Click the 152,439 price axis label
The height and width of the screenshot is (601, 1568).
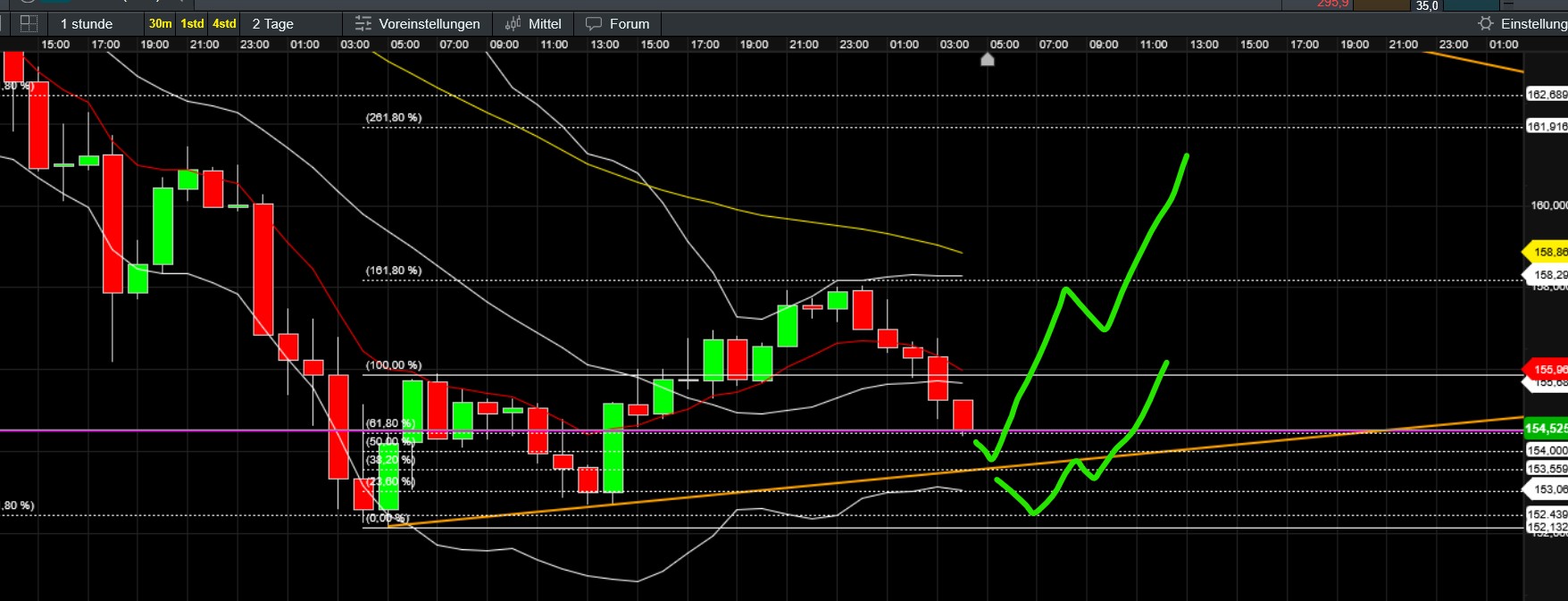(x=1547, y=514)
